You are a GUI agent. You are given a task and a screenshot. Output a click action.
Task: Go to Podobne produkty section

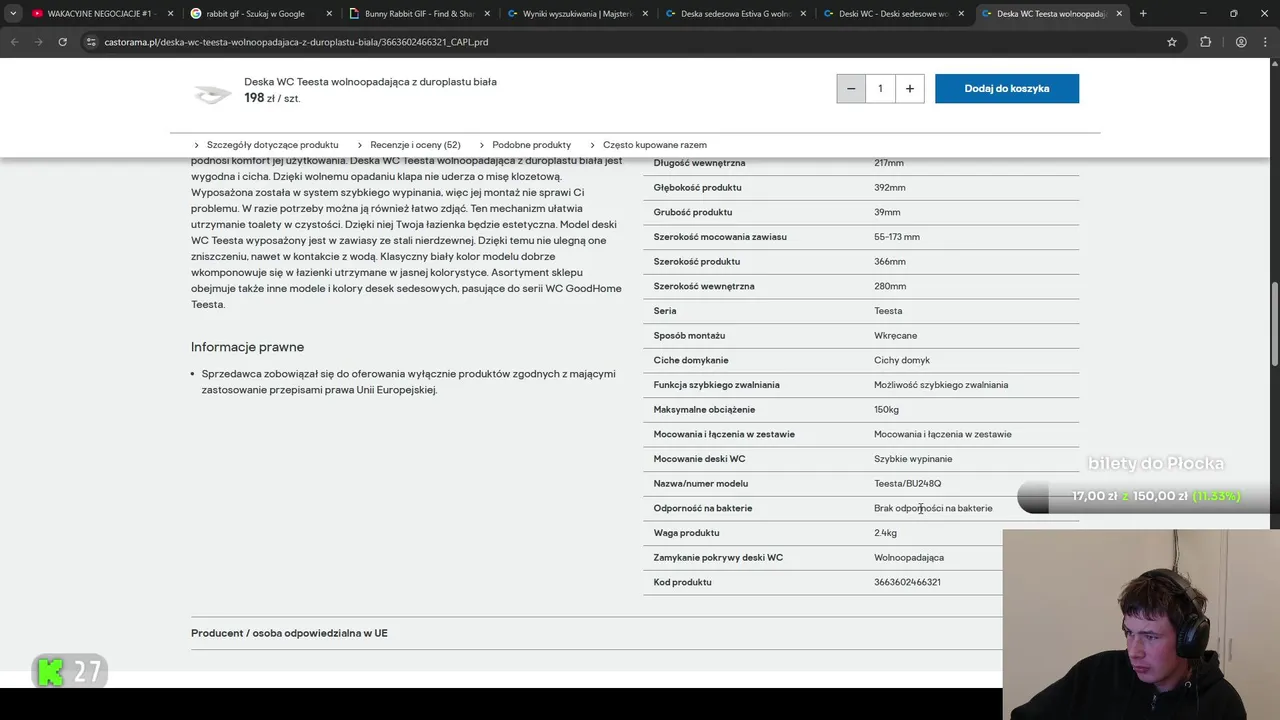531,145
